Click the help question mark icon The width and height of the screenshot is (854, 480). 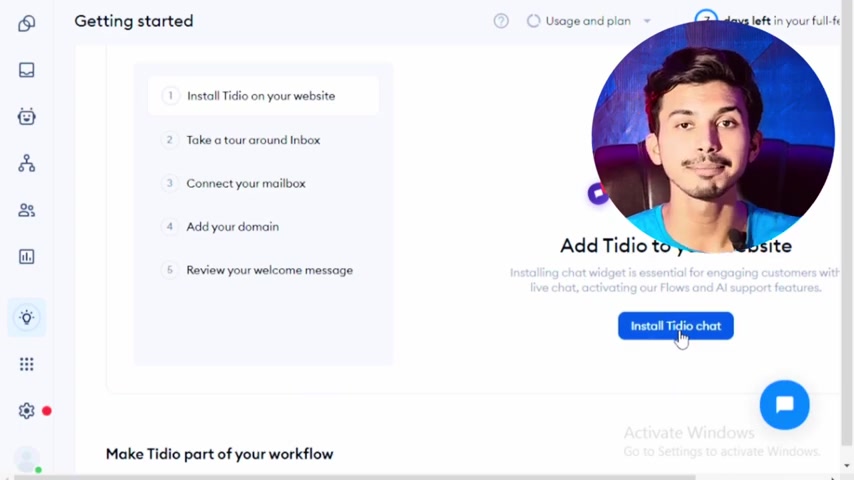[x=501, y=21]
